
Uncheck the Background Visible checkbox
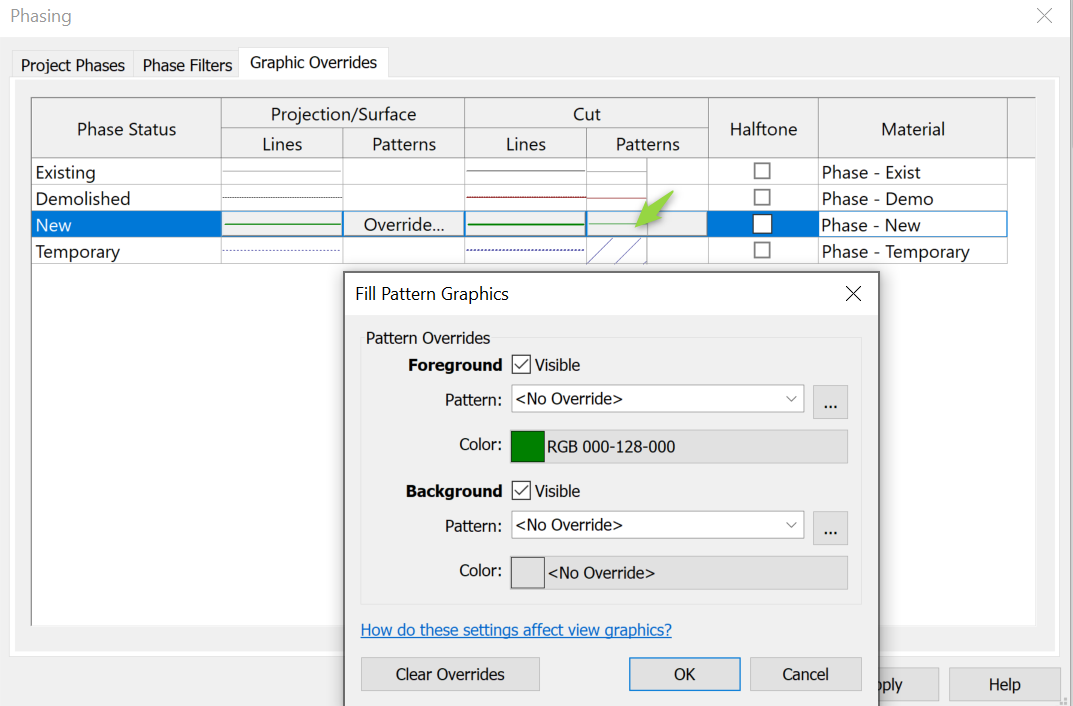[x=521, y=490]
